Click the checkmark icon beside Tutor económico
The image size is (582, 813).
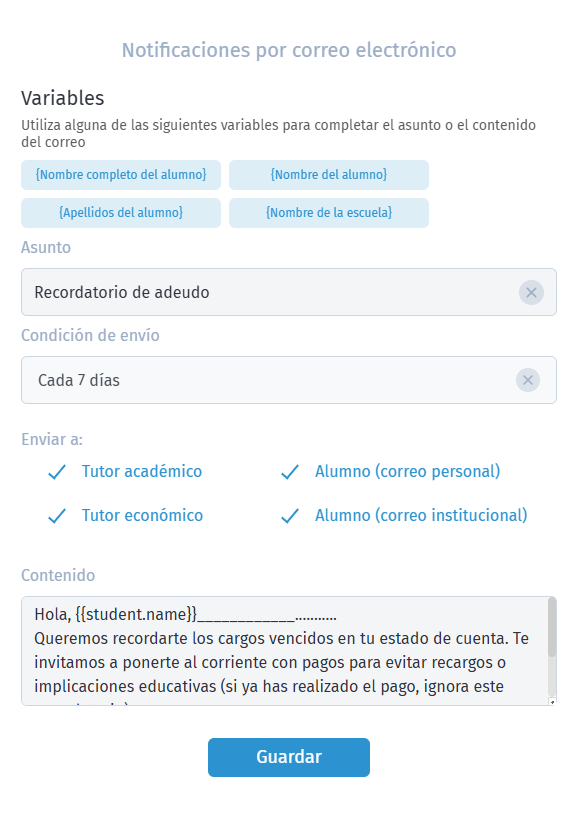click(x=57, y=515)
